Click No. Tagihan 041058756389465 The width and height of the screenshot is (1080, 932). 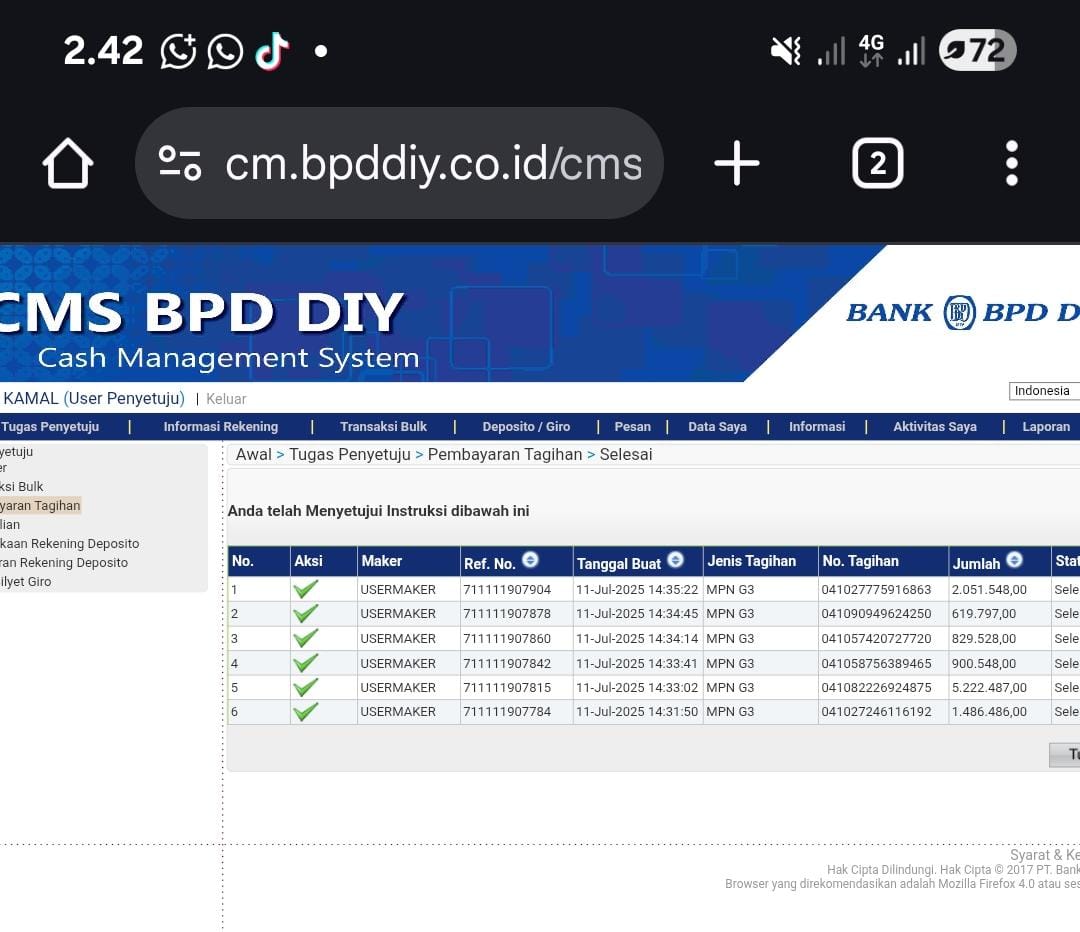pyautogui.click(x=876, y=663)
